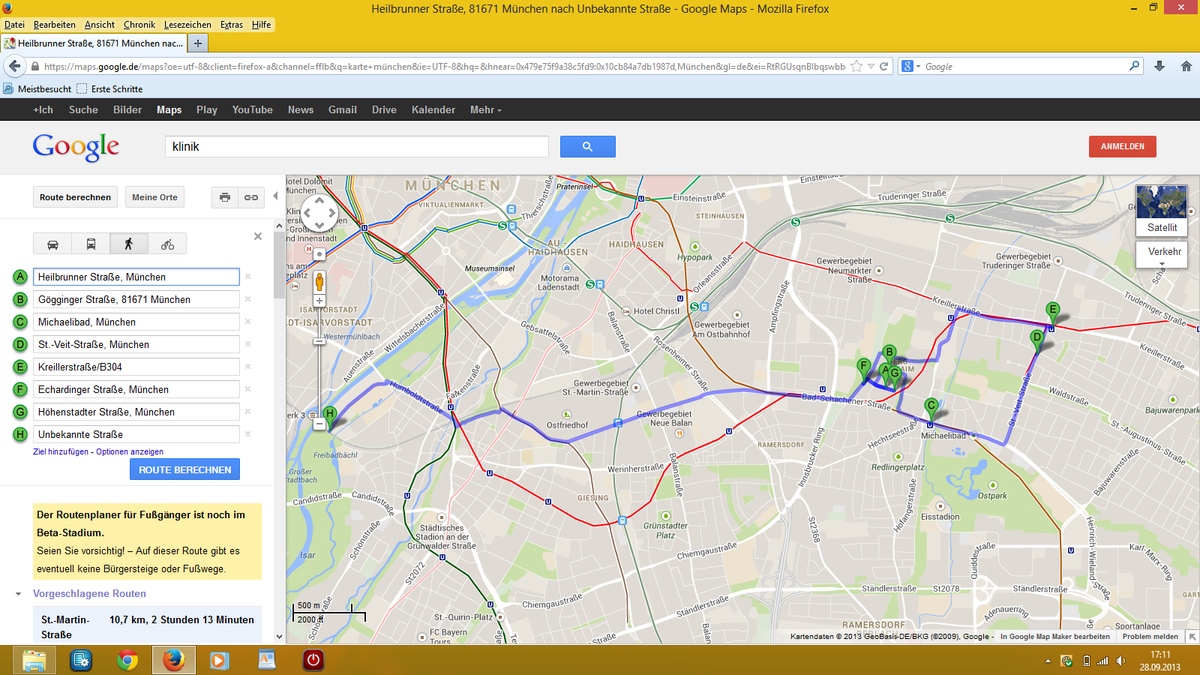Choose the bicycle travel mode icon
Image resolution: width=1200 pixels, height=675 pixels.
[167, 244]
